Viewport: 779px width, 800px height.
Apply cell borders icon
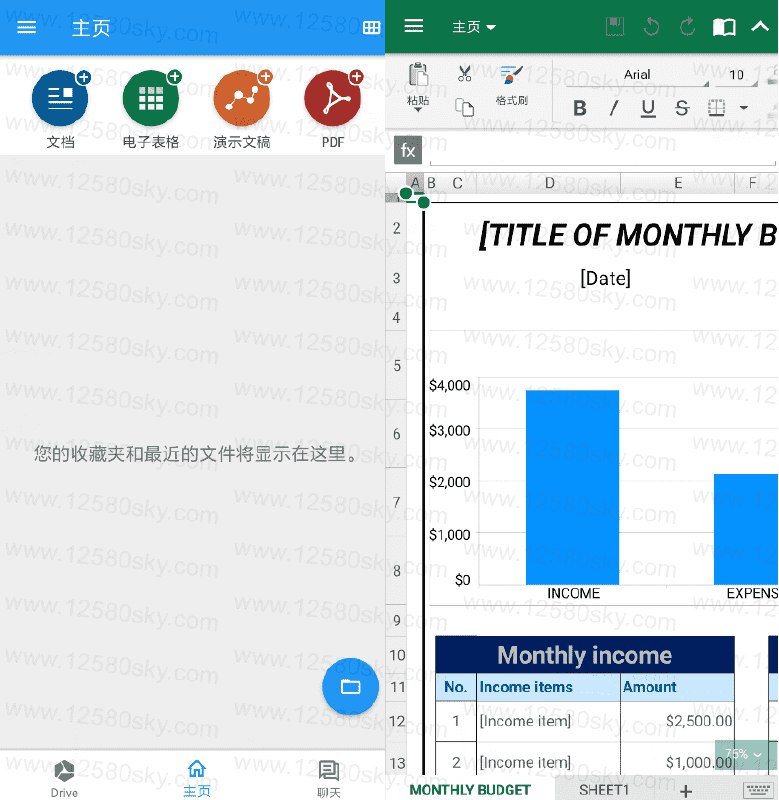(716, 108)
